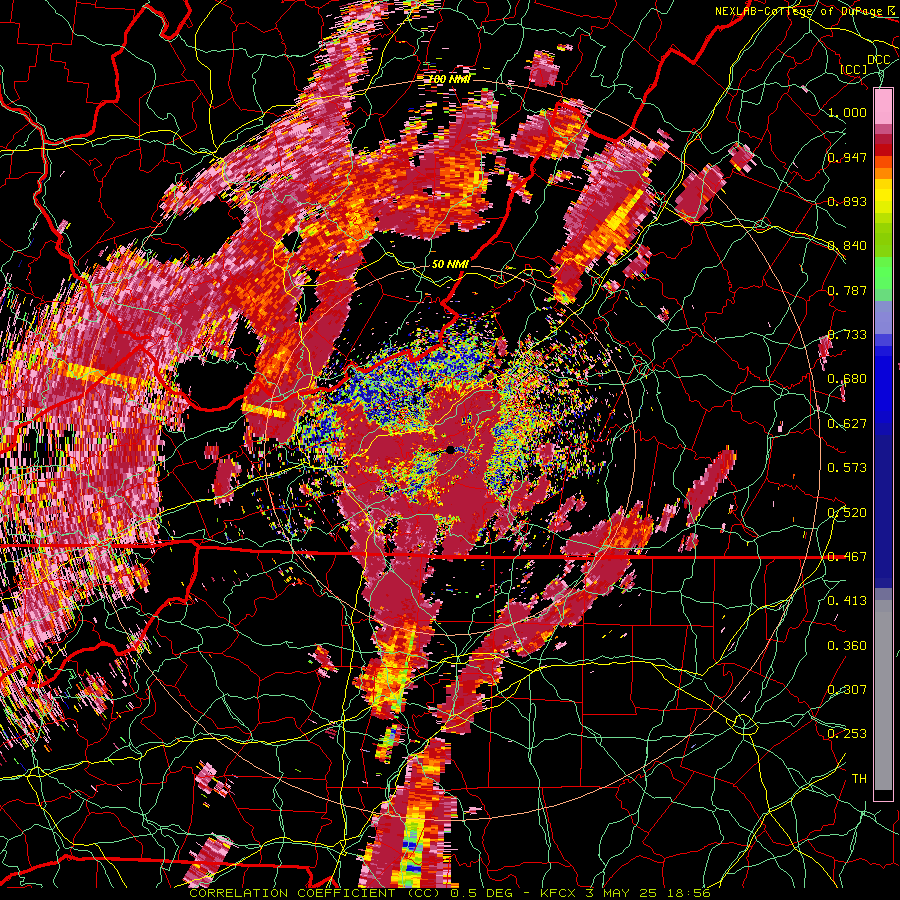Screen dimensions: 900x900
Task: Click the 18:56 timestamp in caption
Action: tap(689, 893)
